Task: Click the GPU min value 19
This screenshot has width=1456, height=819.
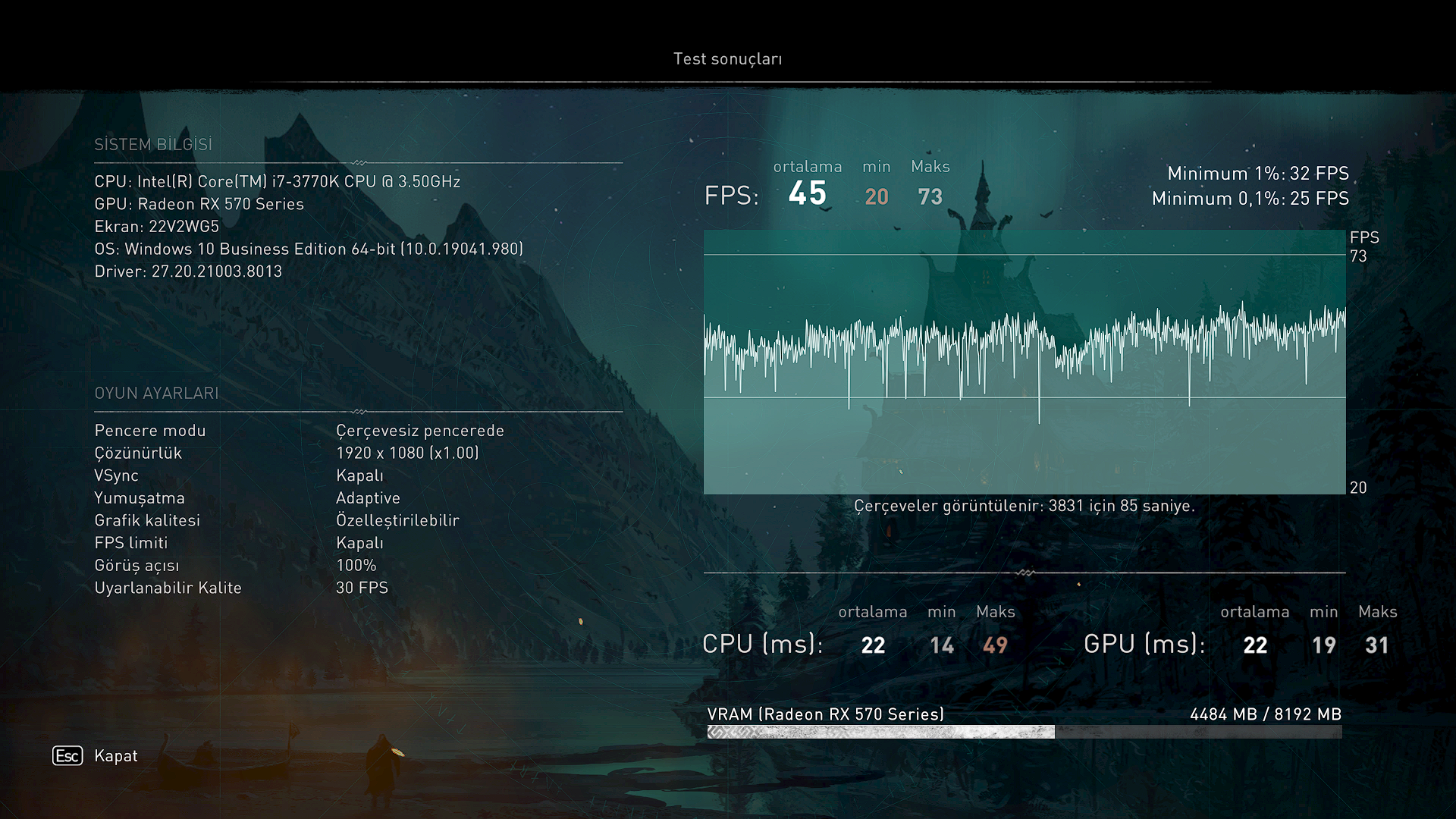Action: (x=1324, y=645)
